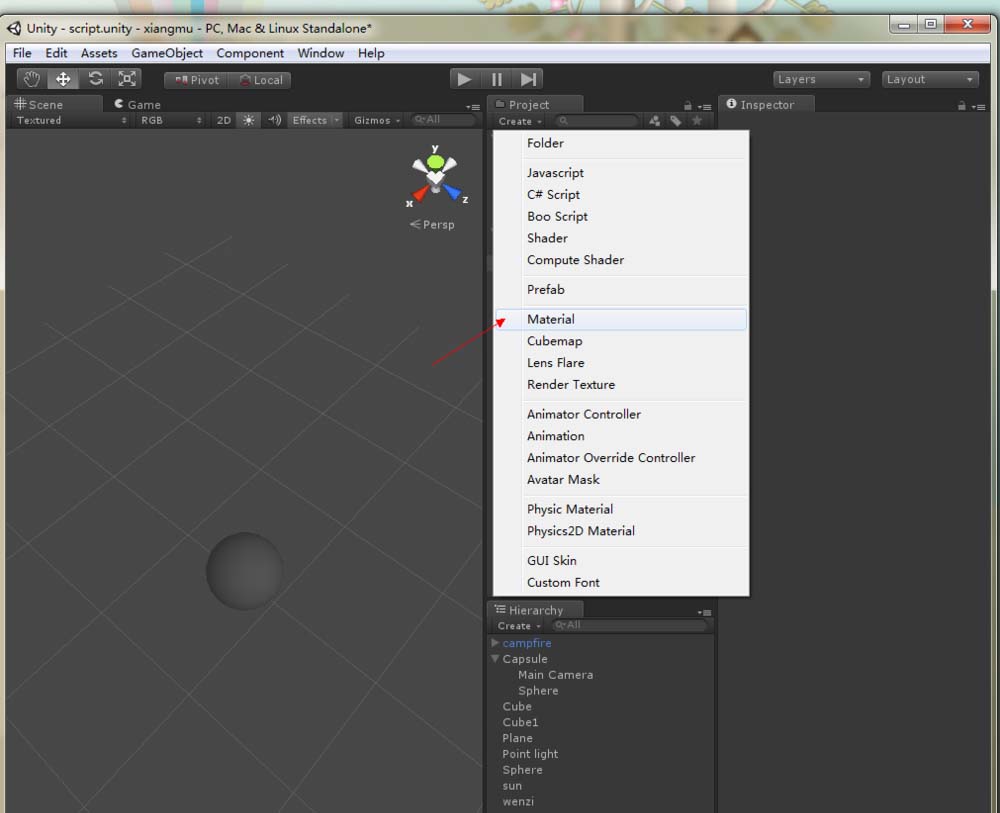
Task: Click the Project search field
Action: pos(597,121)
